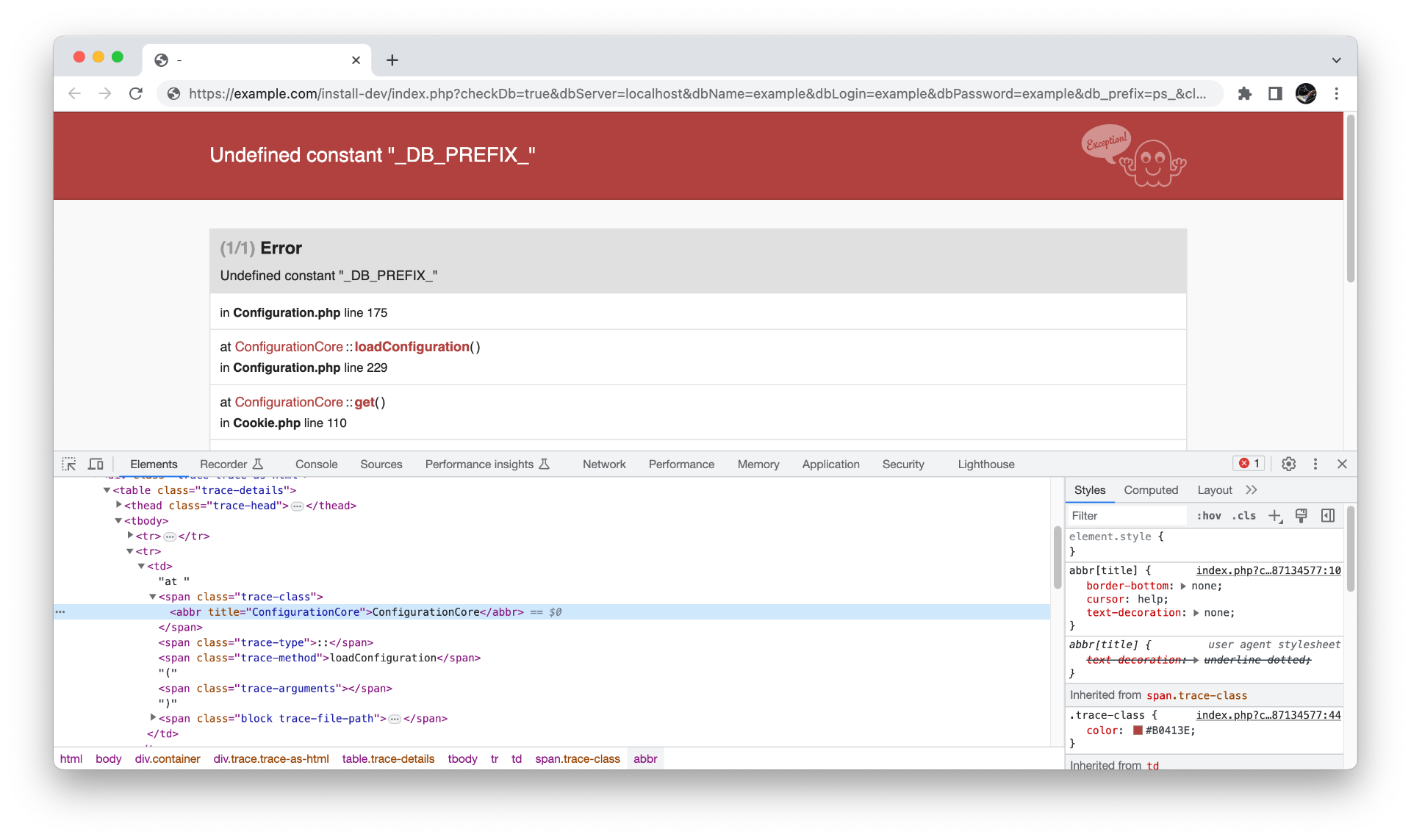Open the DevTools customize three-dot menu
The width and height of the screenshot is (1411, 840).
pos(1315,464)
